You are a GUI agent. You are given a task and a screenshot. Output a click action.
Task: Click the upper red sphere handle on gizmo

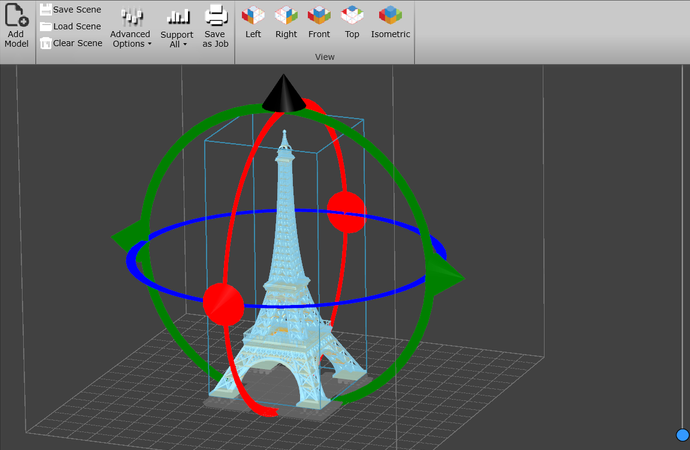coord(347,213)
